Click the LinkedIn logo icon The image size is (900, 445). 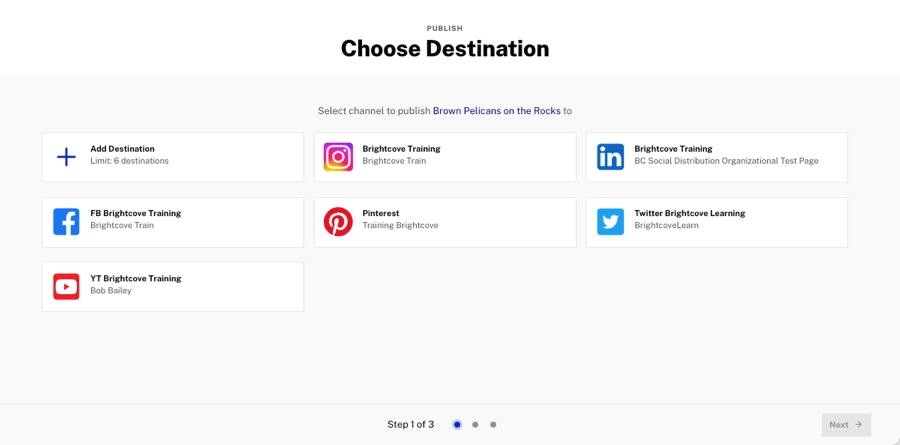click(x=610, y=157)
